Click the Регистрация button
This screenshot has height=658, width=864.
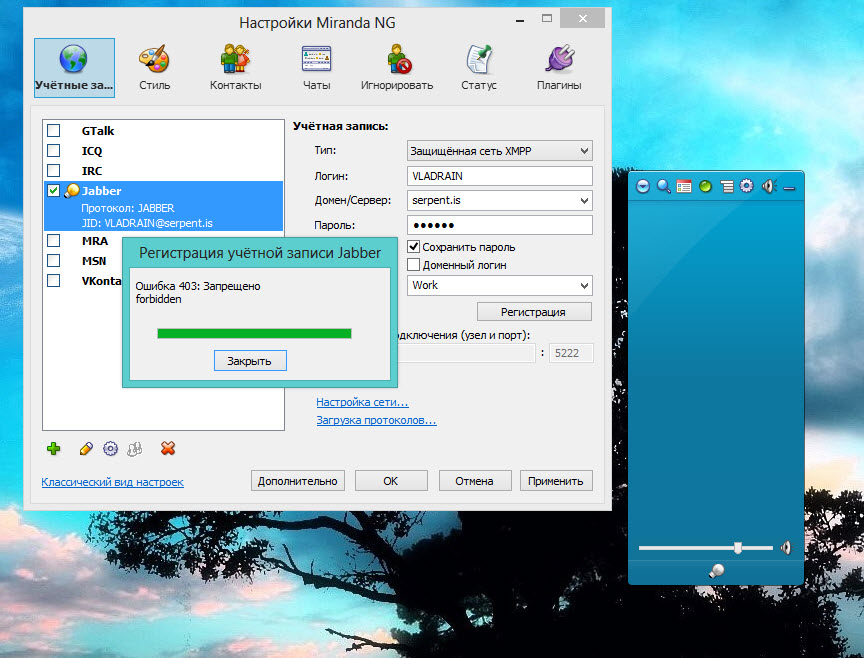534,312
